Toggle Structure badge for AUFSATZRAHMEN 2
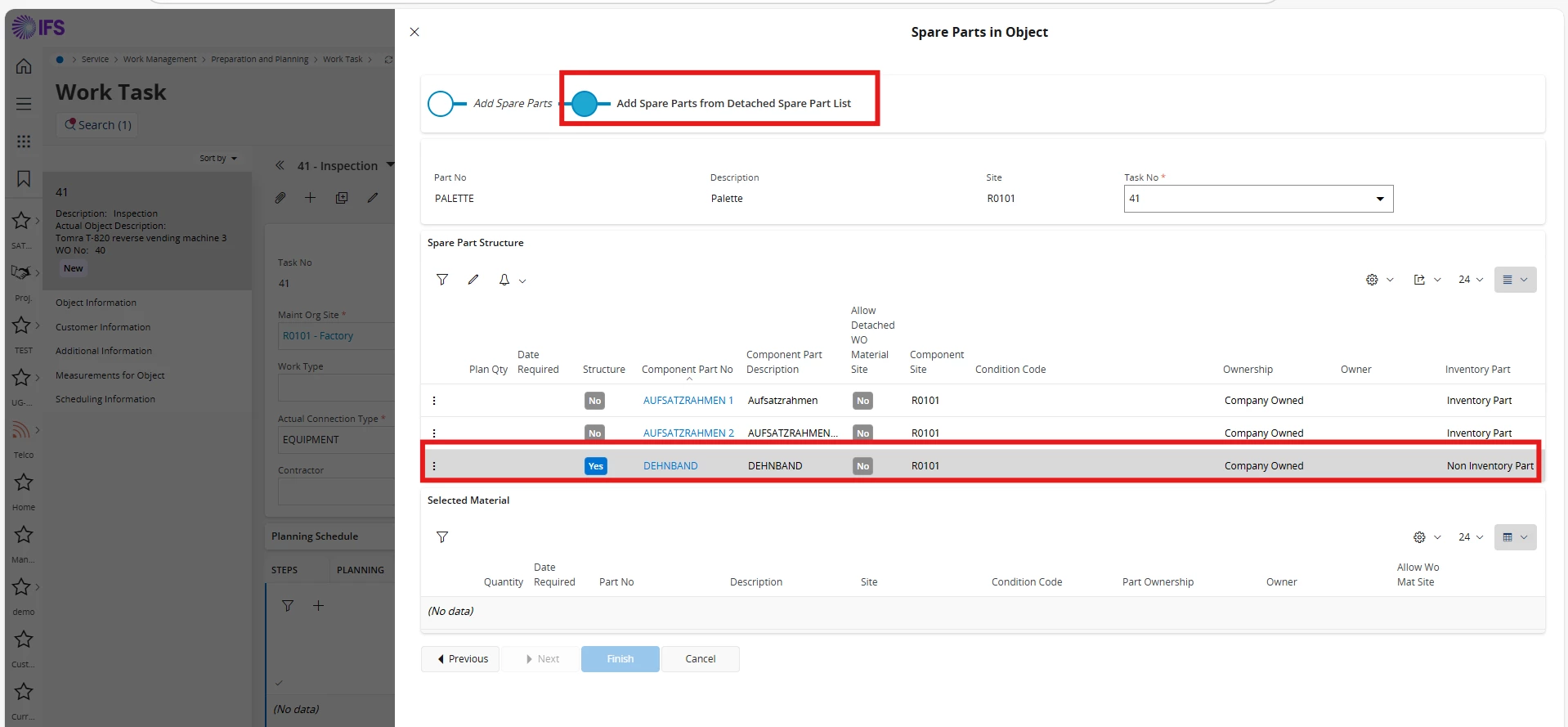The height and width of the screenshot is (727, 1568). [595, 433]
